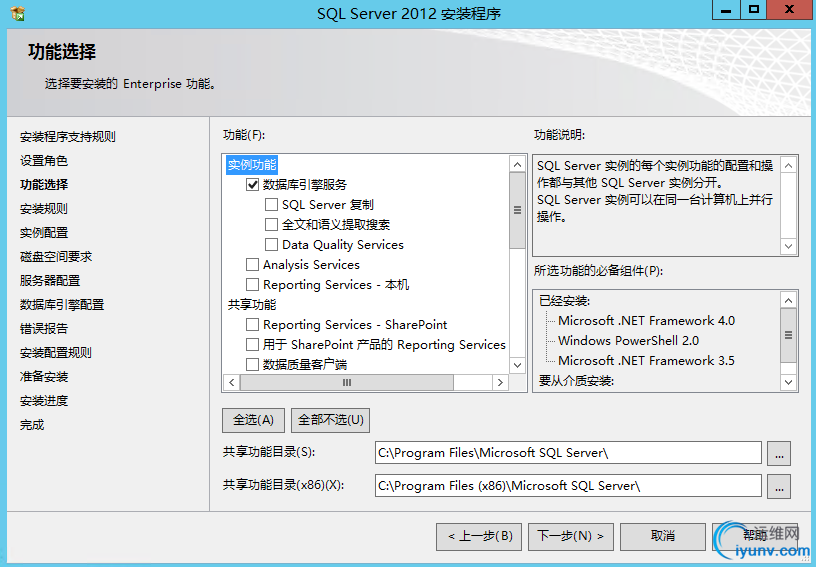Viewport: 816px width, 567px height.
Task: Click the prerequisites list scroll down arrow
Action: click(789, 382)
